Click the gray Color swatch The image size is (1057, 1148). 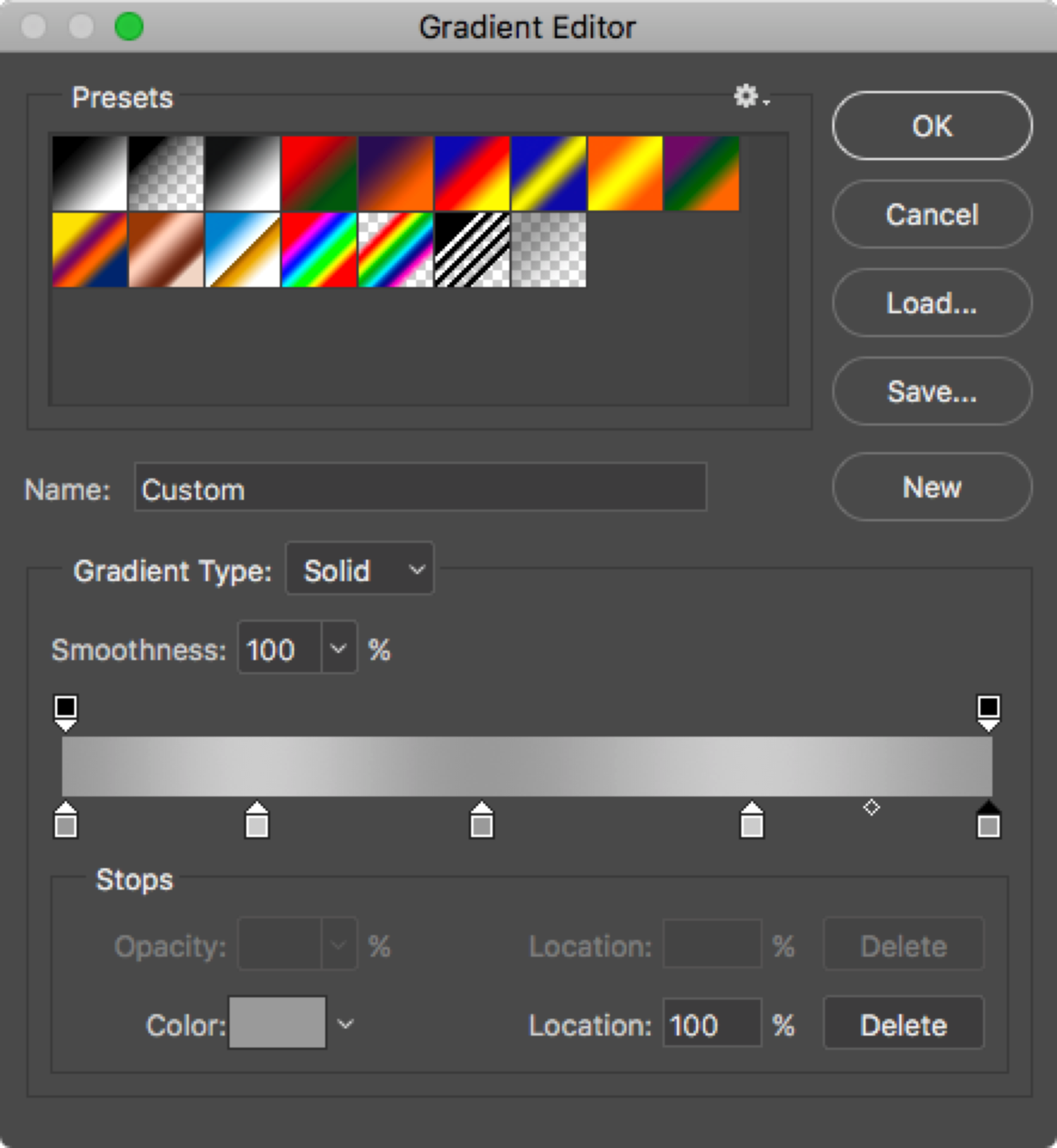click(277, 1023)
